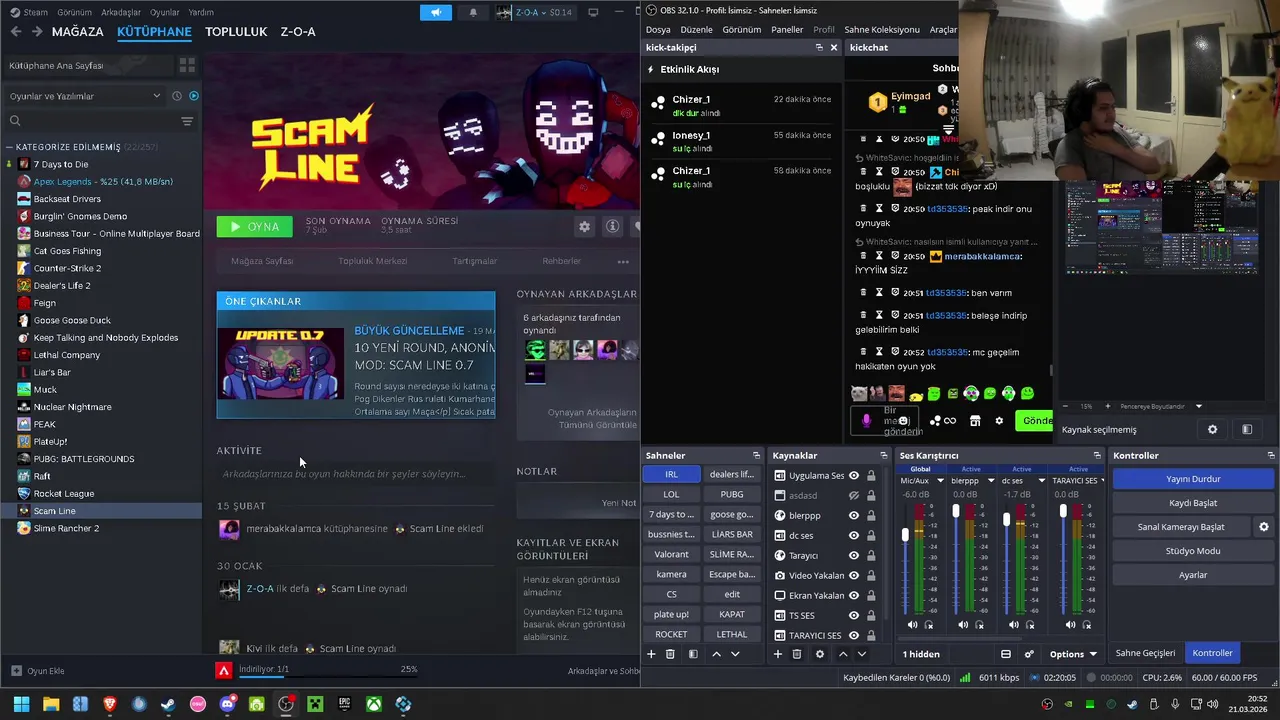
Task: Open source properties gear below preview
Action: point(1213,430)
